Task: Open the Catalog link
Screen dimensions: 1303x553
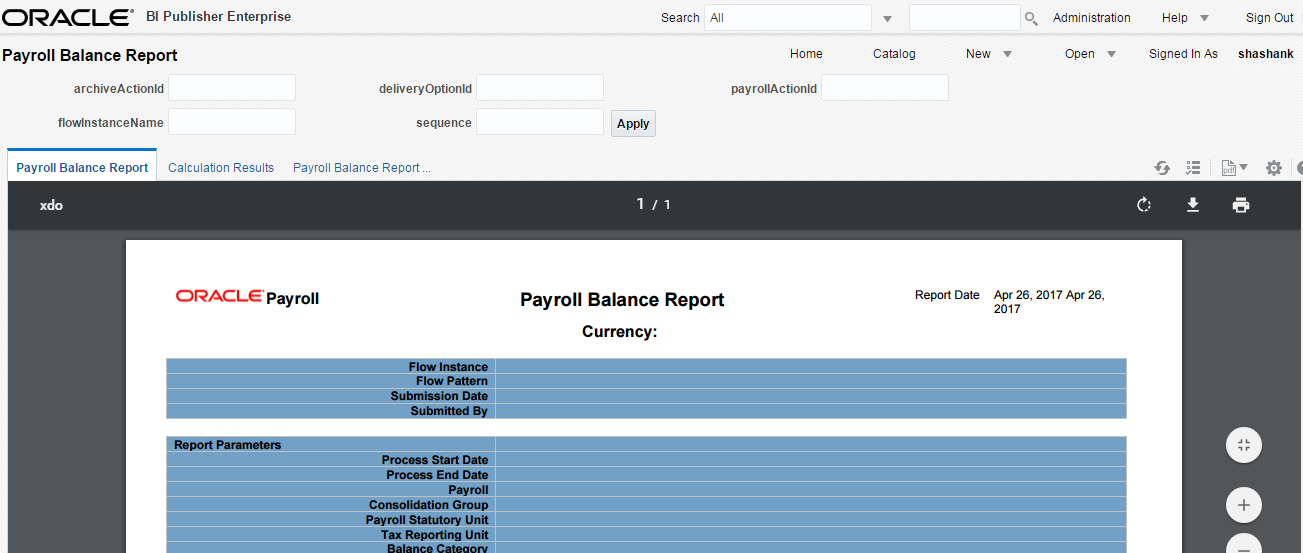Action: coord(894,54)
